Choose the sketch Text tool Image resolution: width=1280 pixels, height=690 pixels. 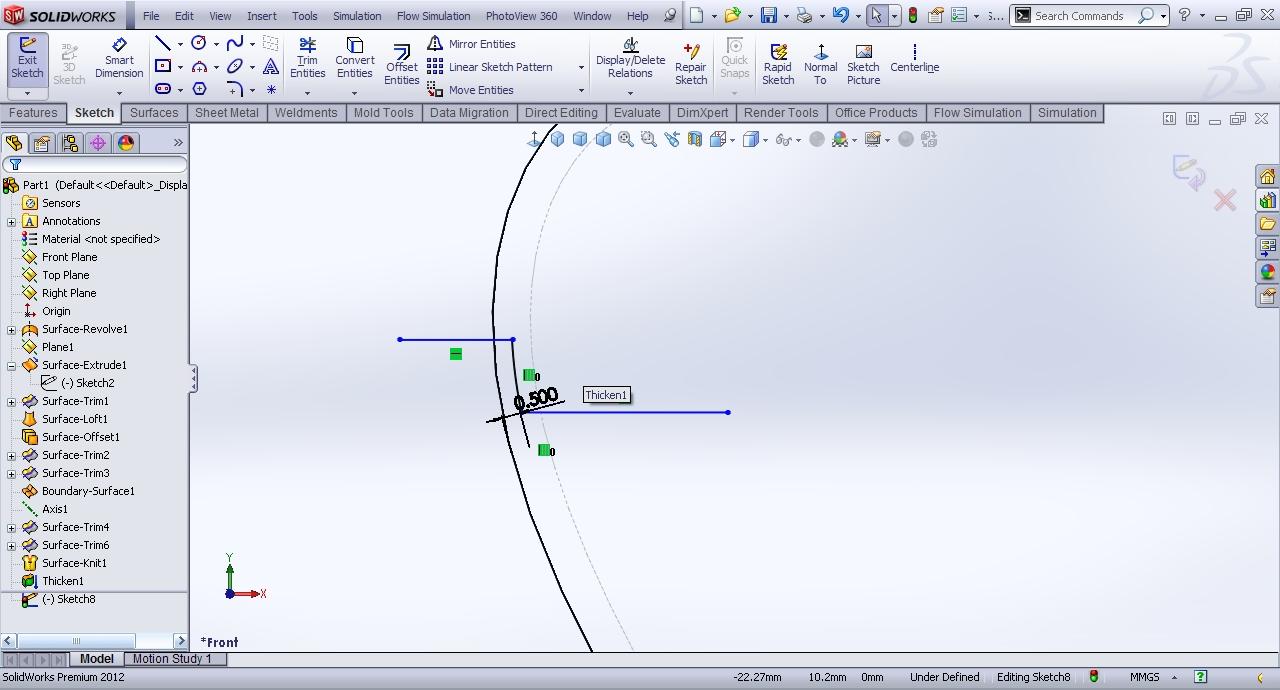click(271, 67)
